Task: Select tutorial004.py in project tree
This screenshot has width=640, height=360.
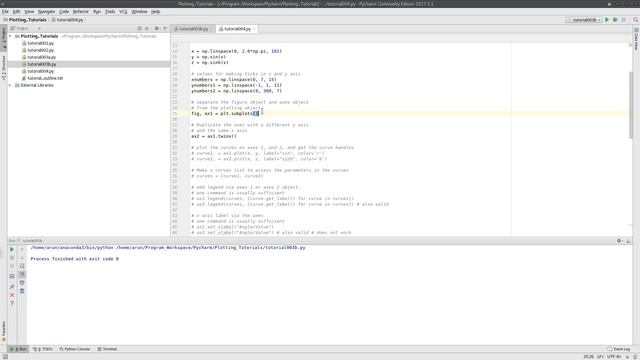Action: (40, 71)
